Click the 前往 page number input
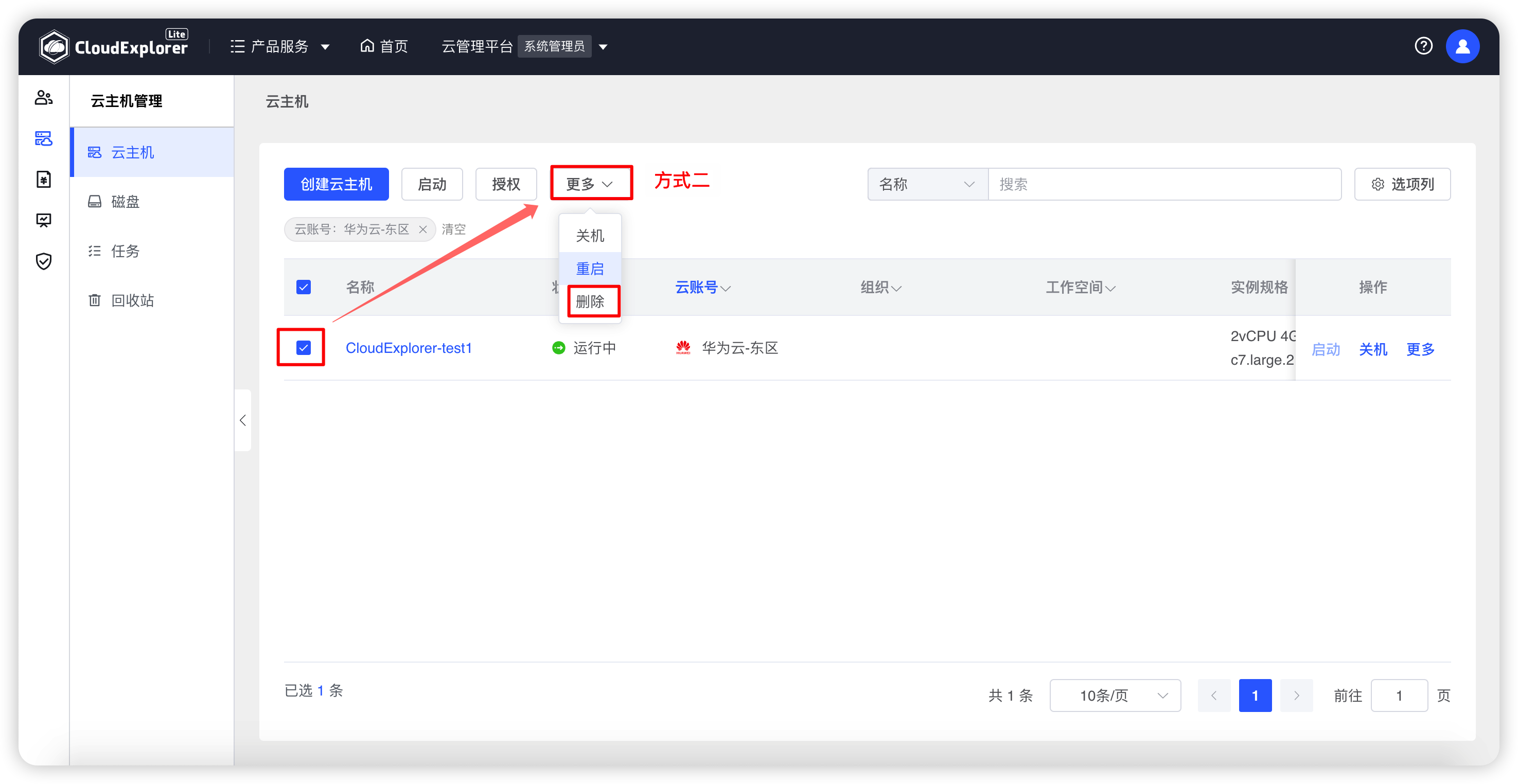This screenshot has width=1518, height=784. (x=1399, y=695)
